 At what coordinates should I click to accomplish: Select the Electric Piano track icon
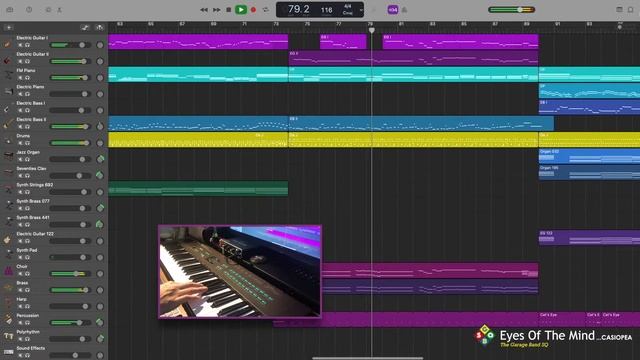click(8, 92)
